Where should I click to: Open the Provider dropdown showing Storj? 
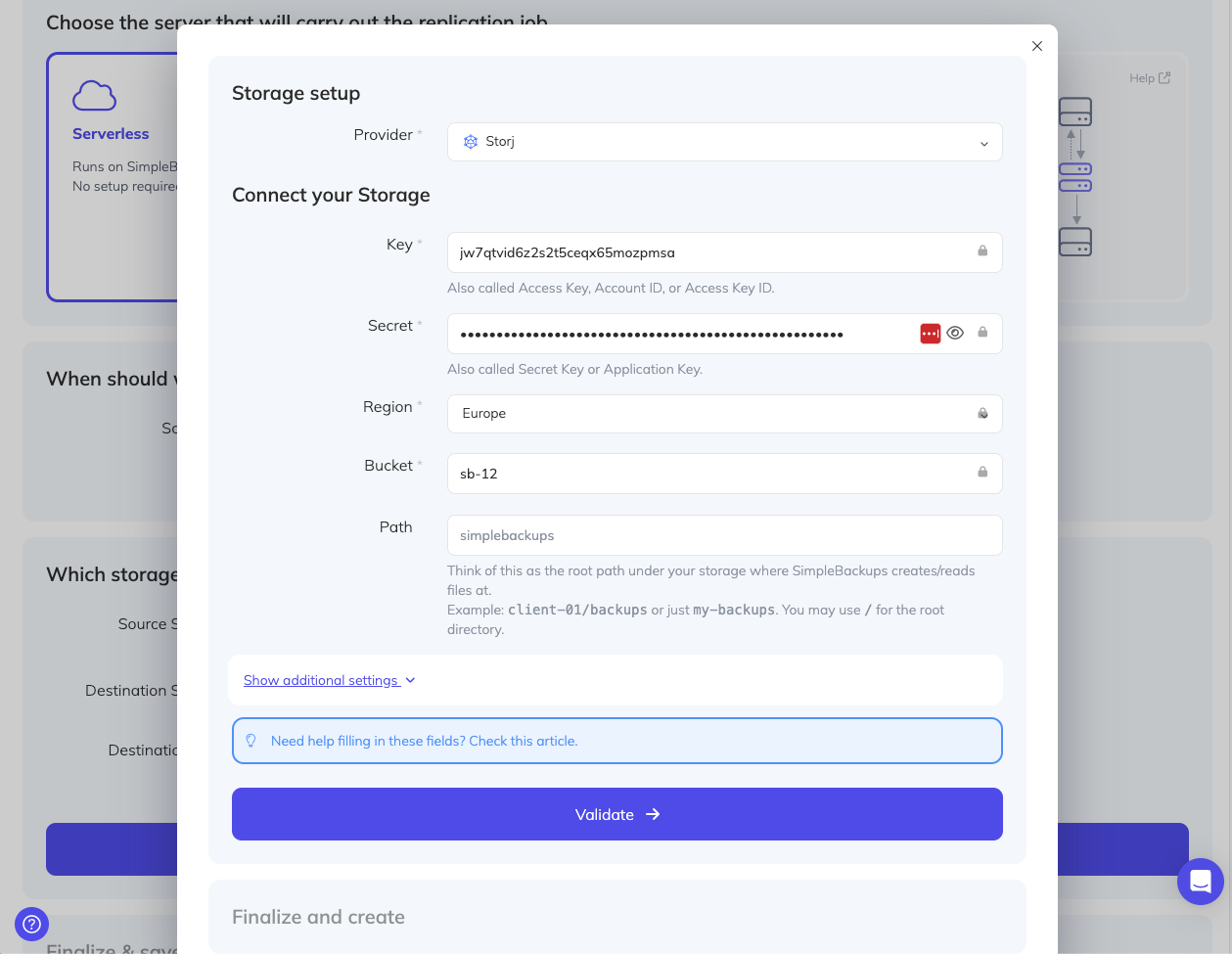pos(724,142)
